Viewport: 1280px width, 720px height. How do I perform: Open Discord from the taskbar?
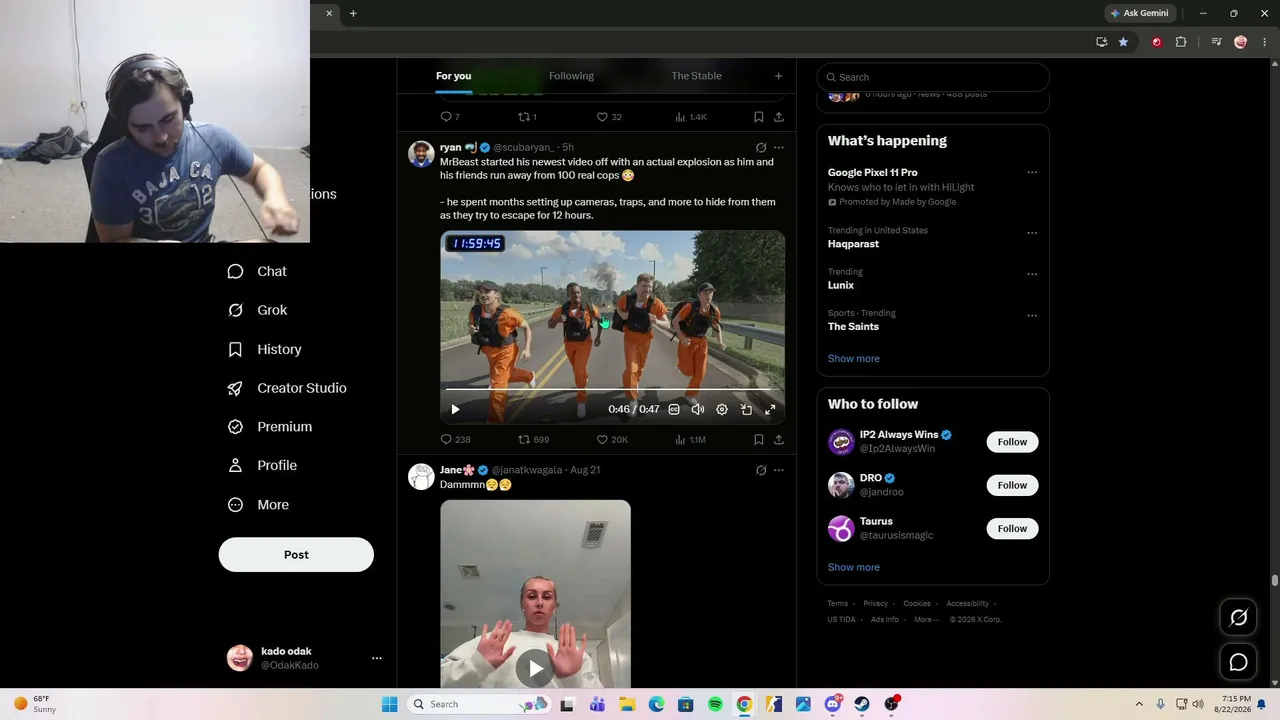pos(833,704)
